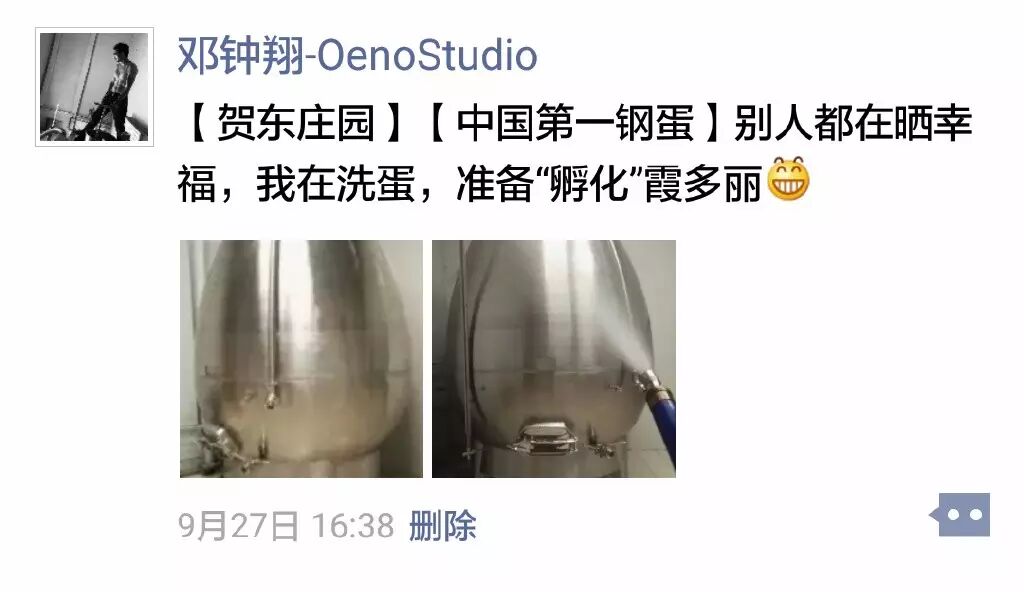
Task: Open the right photo showing water spray
Action: 554,359
